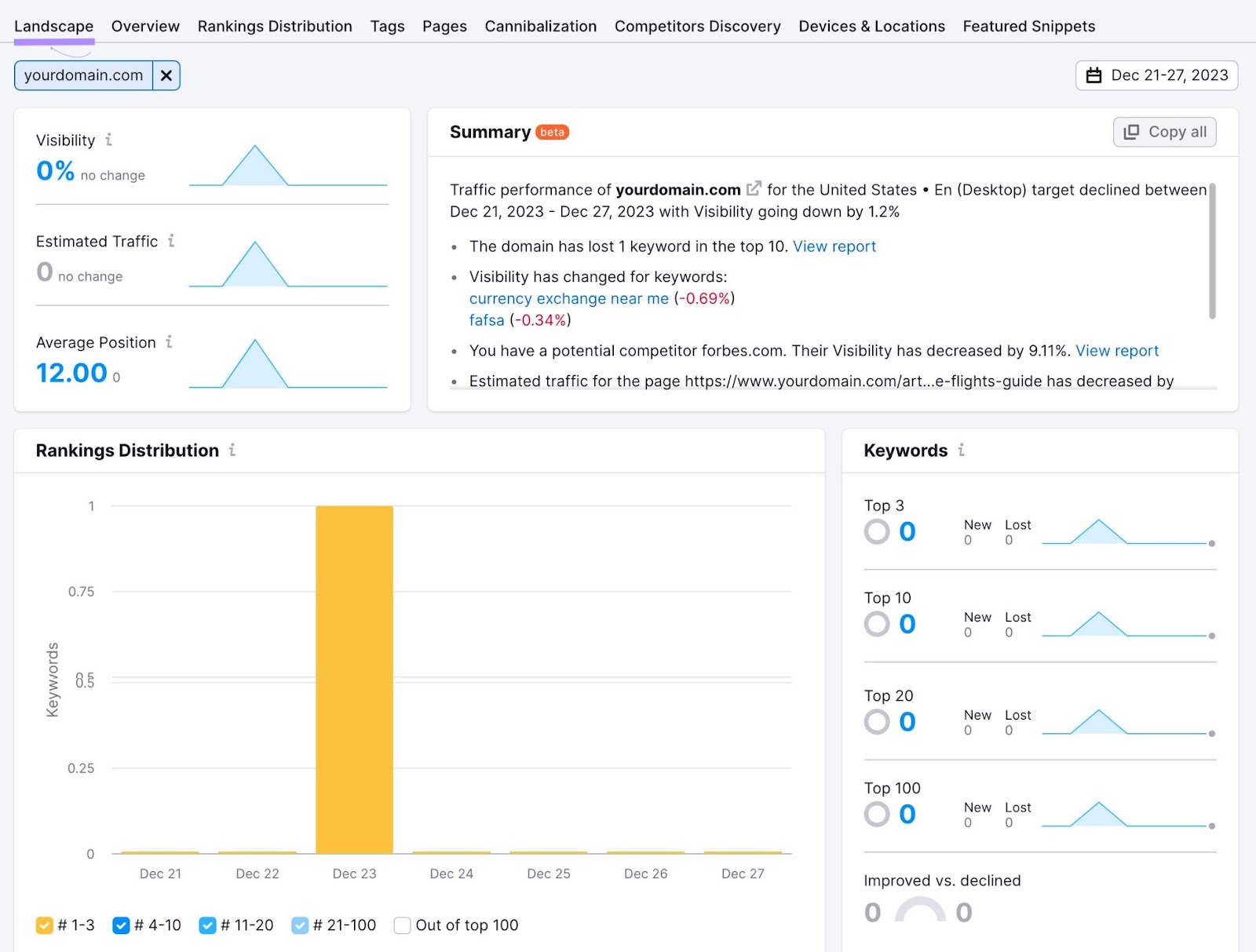This screenshot has width=1256, height=952.
Task: Click the View report link about lost keywords
Action: (x=834, y=246)
